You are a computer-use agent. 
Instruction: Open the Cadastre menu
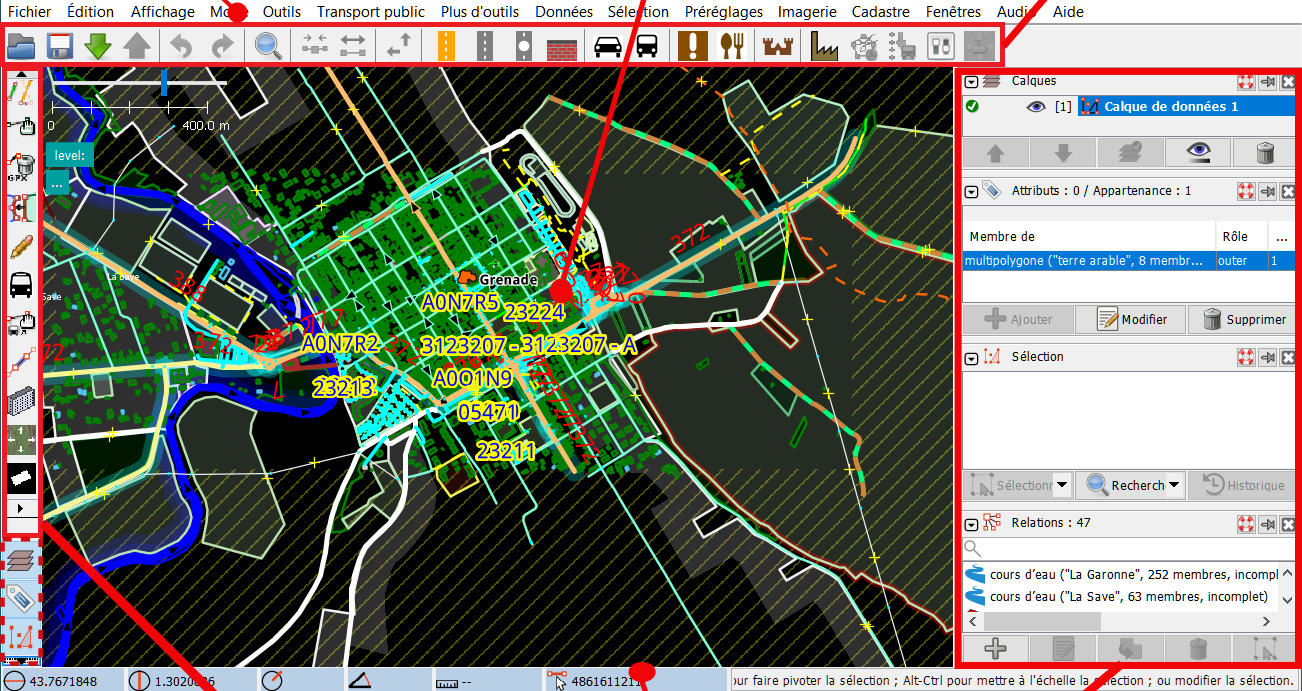[881, 12]
